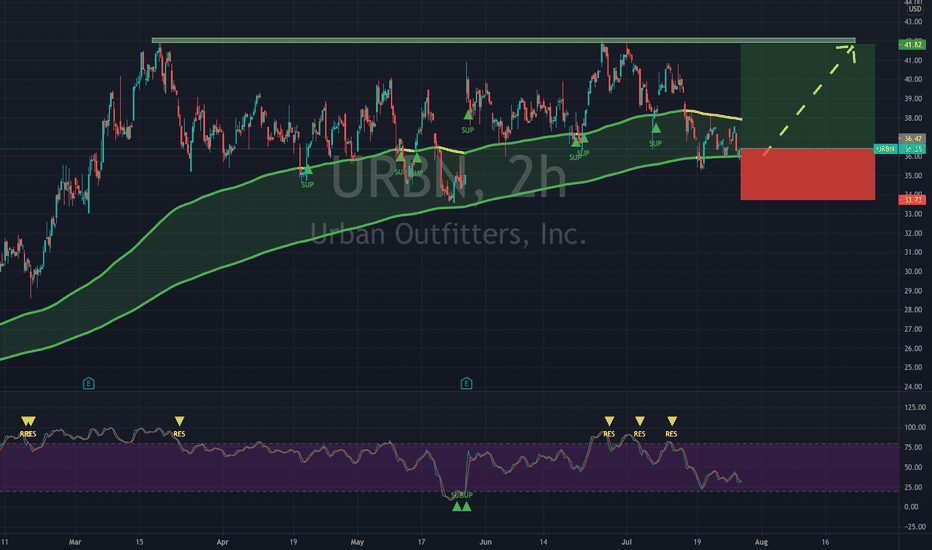Click SUP triangle marker just before June
The image size is (932, 550).
[468, 115]
